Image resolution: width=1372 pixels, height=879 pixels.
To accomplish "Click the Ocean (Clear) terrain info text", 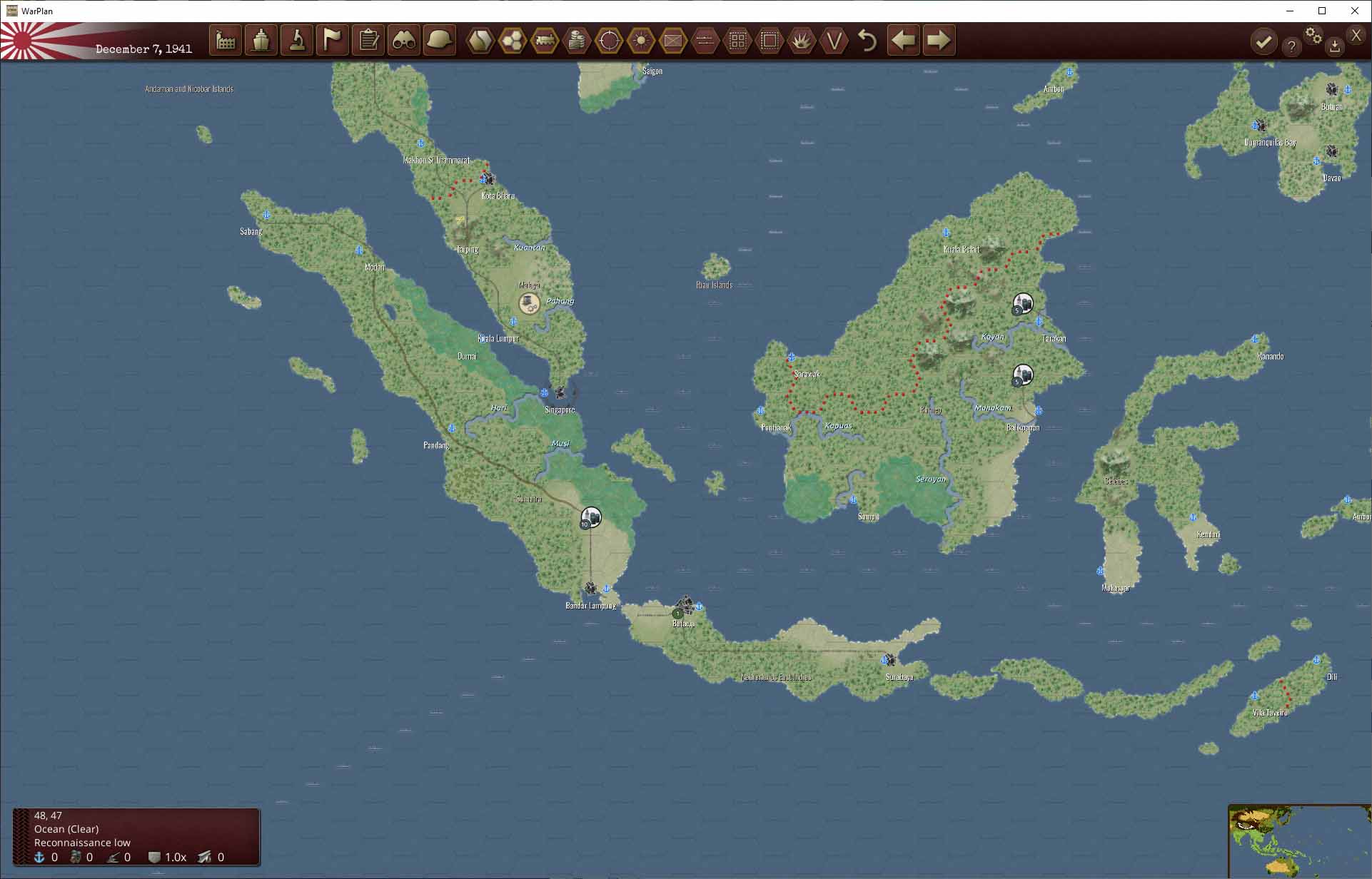I will pos(66,829).
